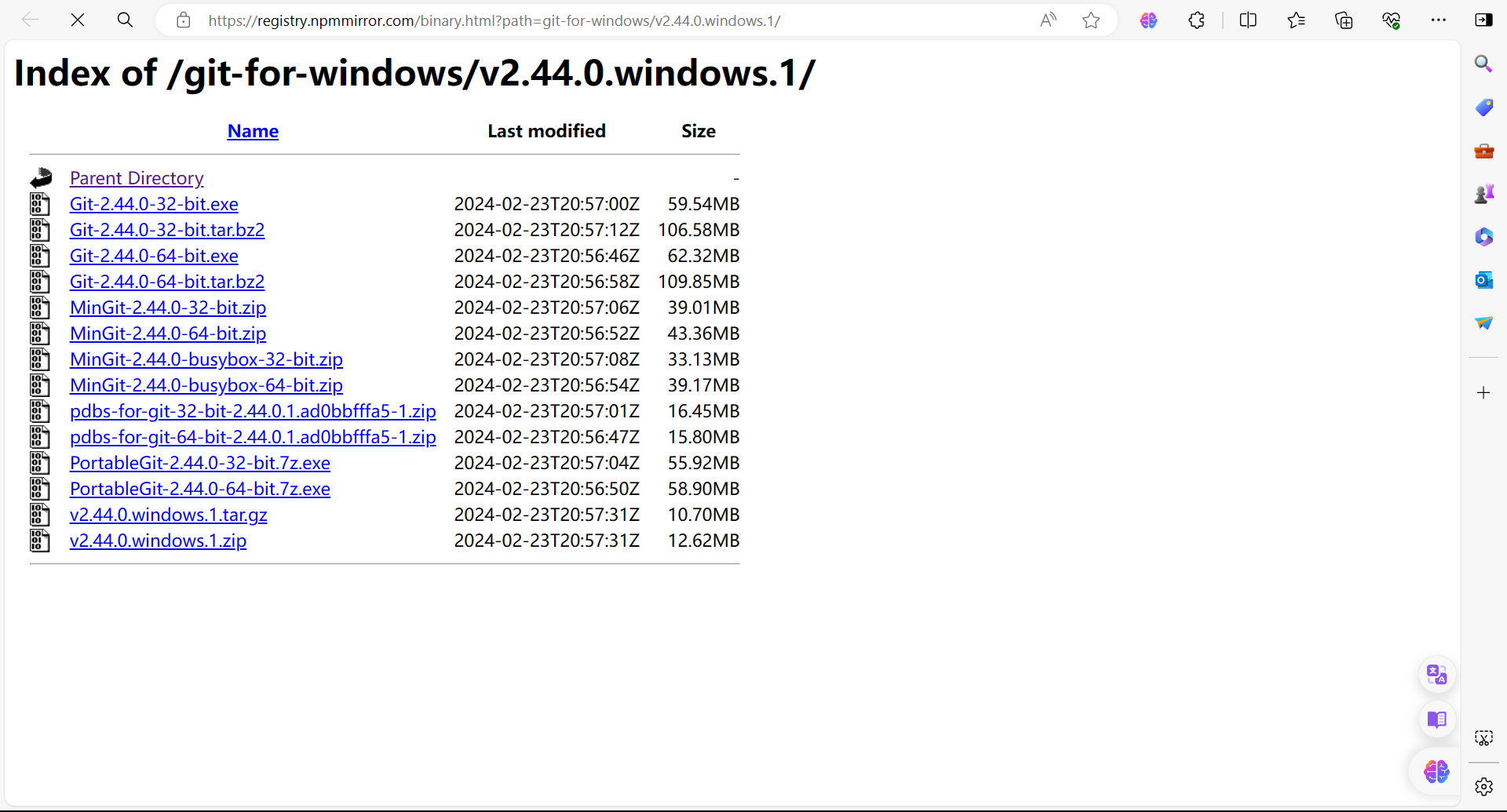This screenshot has height=812, width=1507.
Task: Add a new app to the sidebar
Action: pos(1483,393)
